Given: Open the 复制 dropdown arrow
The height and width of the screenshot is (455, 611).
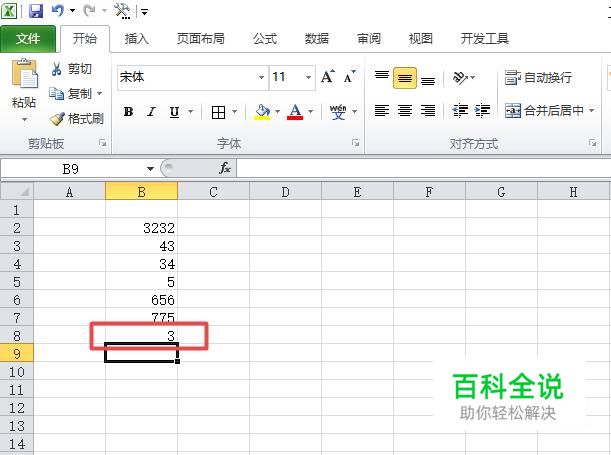Looking at the screenshot, I should coord(99,93).
